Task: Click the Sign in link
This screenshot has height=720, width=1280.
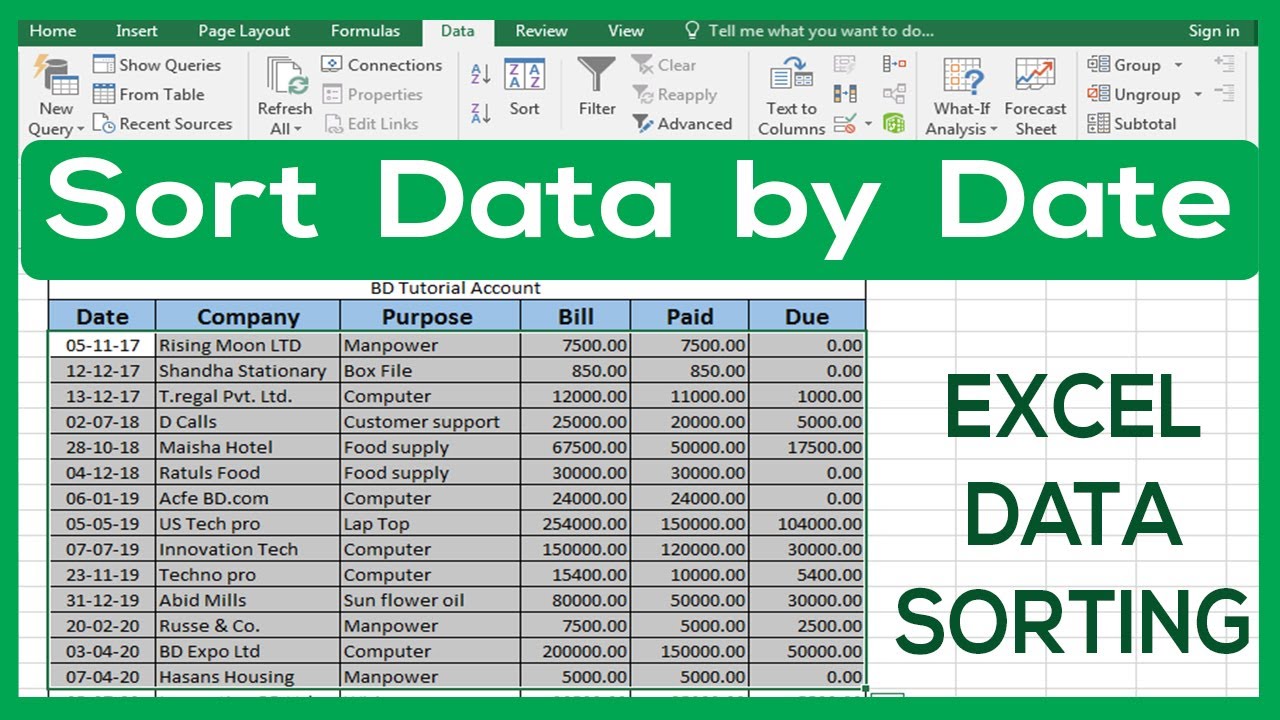Action: pos(1214,31)
